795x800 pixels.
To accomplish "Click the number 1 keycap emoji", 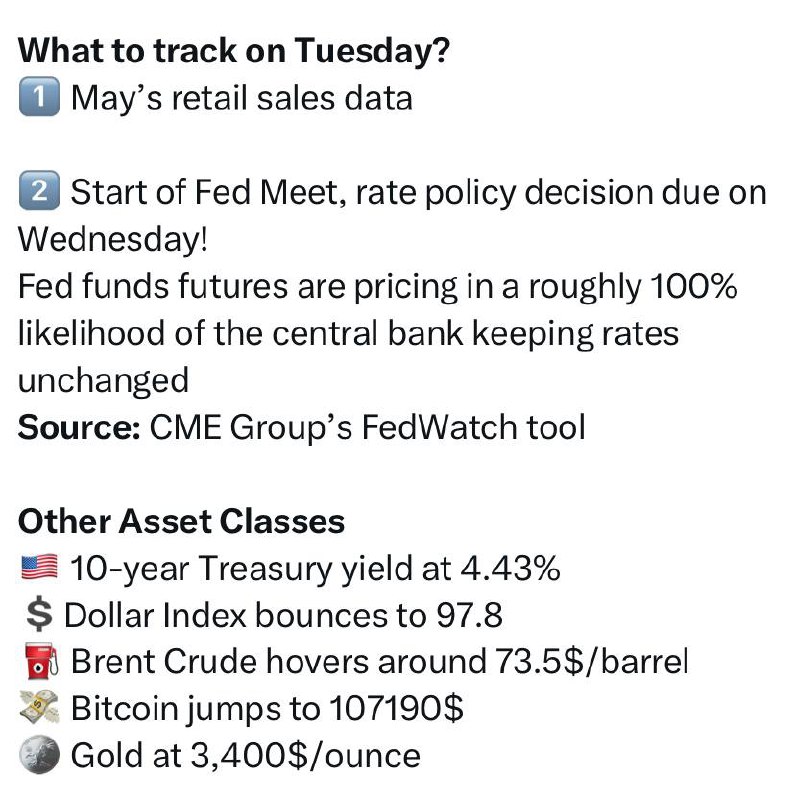I will (39, 96).
